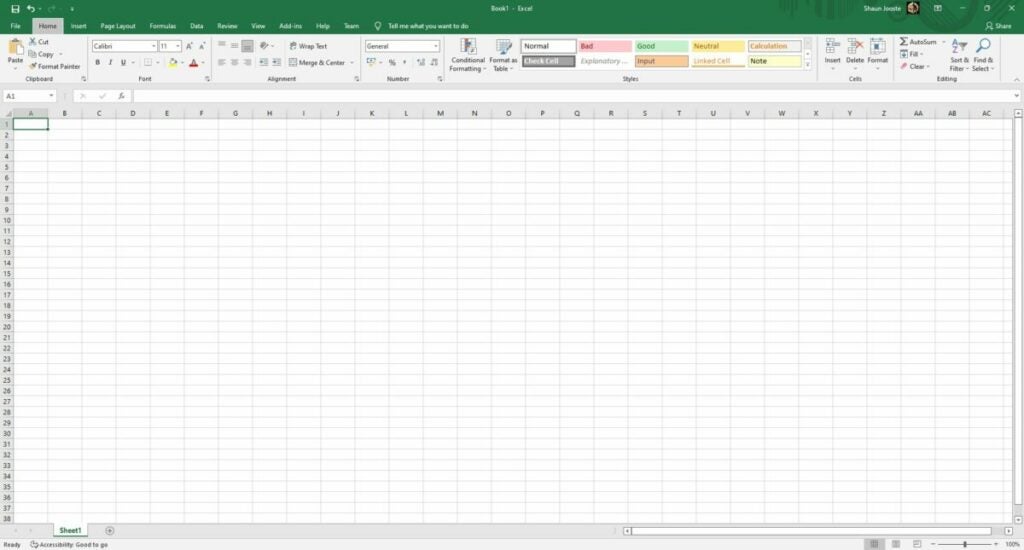Open the Merge & Center dropdown arrow

(x=352, y=63)
